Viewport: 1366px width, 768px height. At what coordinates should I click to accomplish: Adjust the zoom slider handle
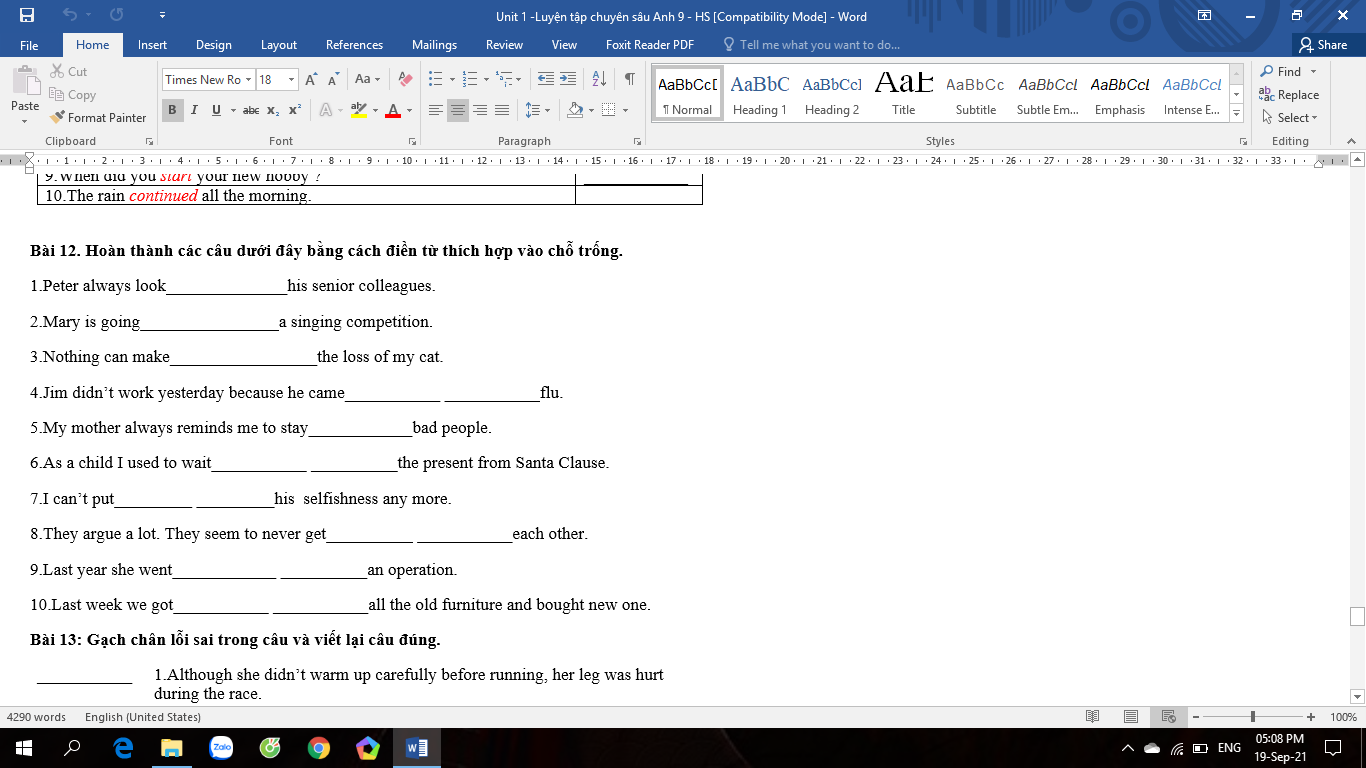click(x=1253, y=717)
